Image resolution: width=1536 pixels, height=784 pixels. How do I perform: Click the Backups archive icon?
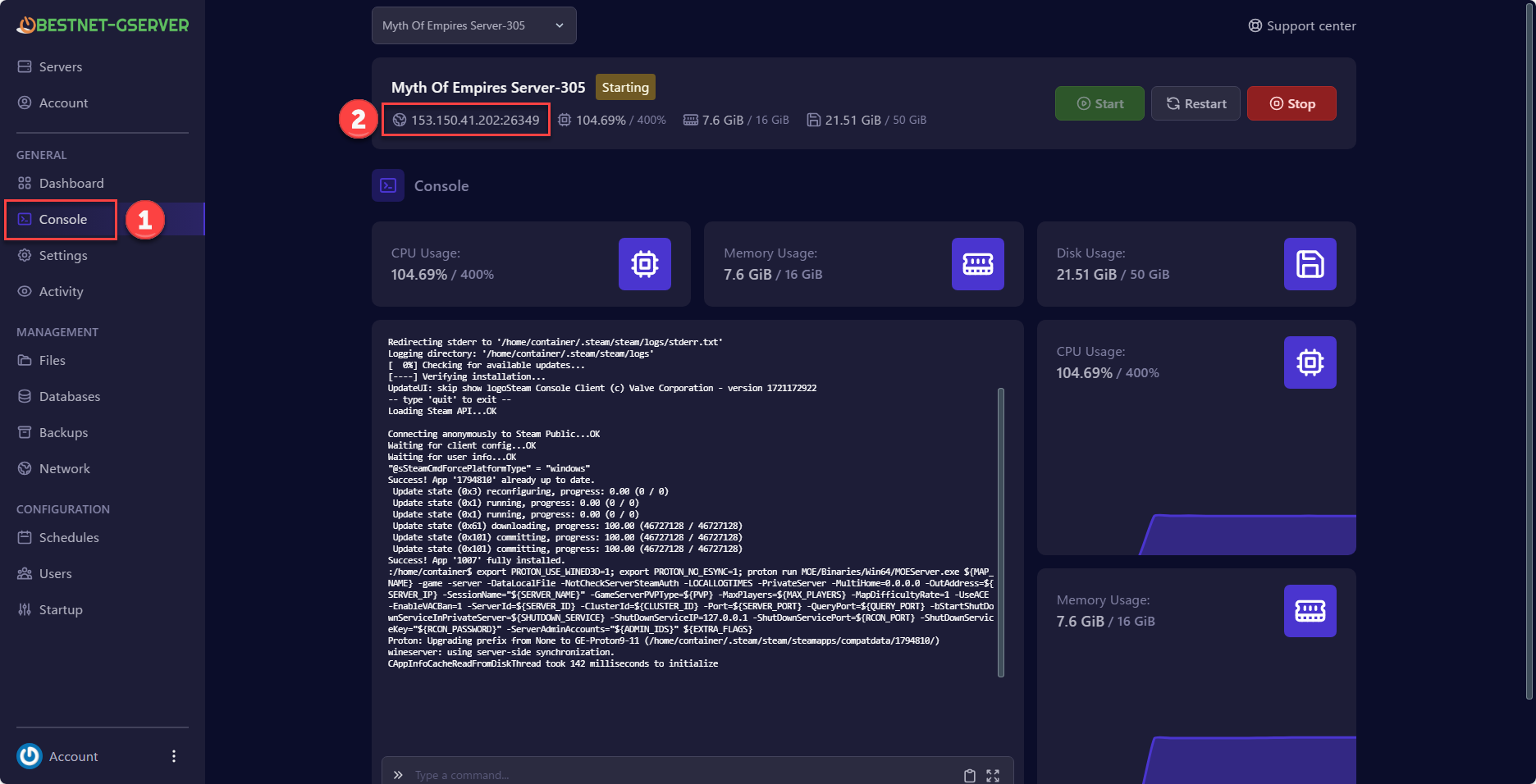[x=25, y=432]
